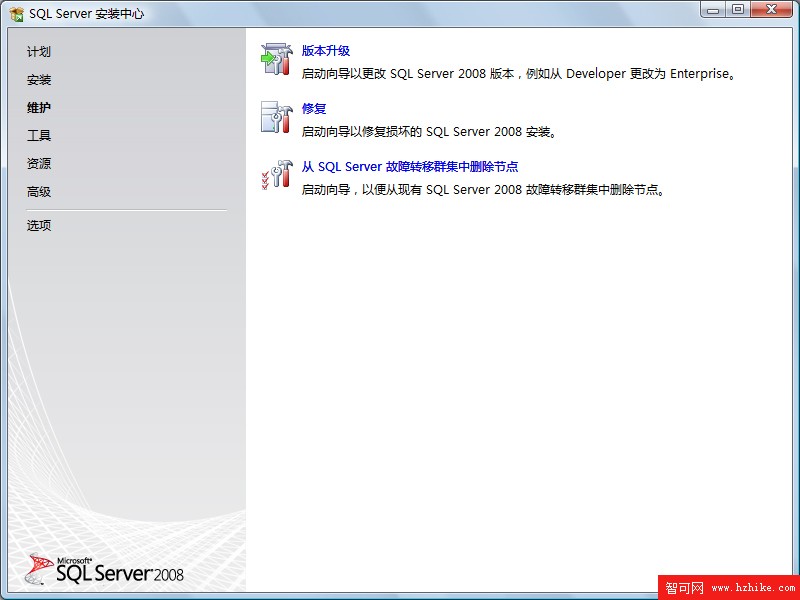800x600 pixels.
Task: Start the 修复 wizard link
Action: (x=314, y=109)
